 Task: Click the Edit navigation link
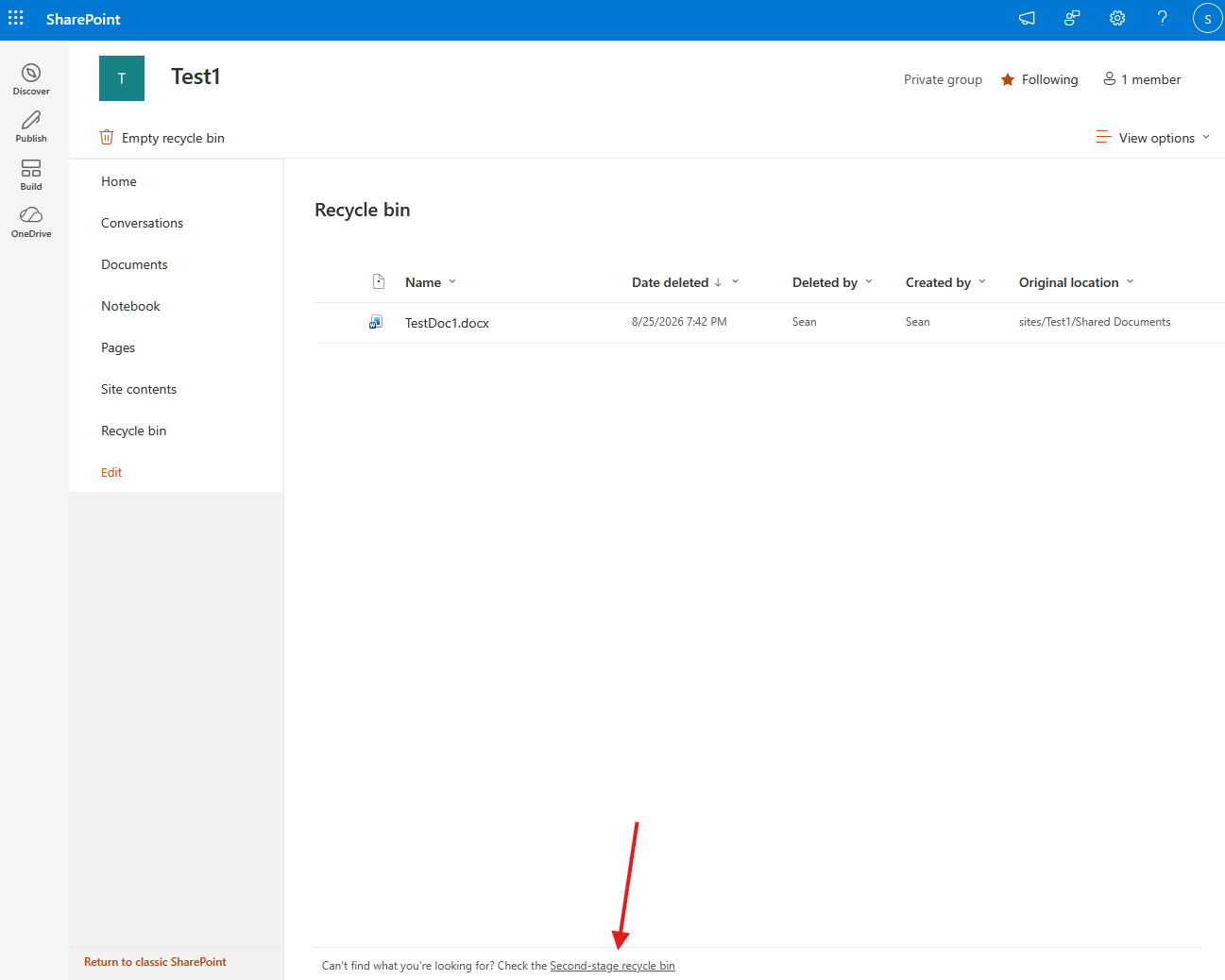pos(111,472)
